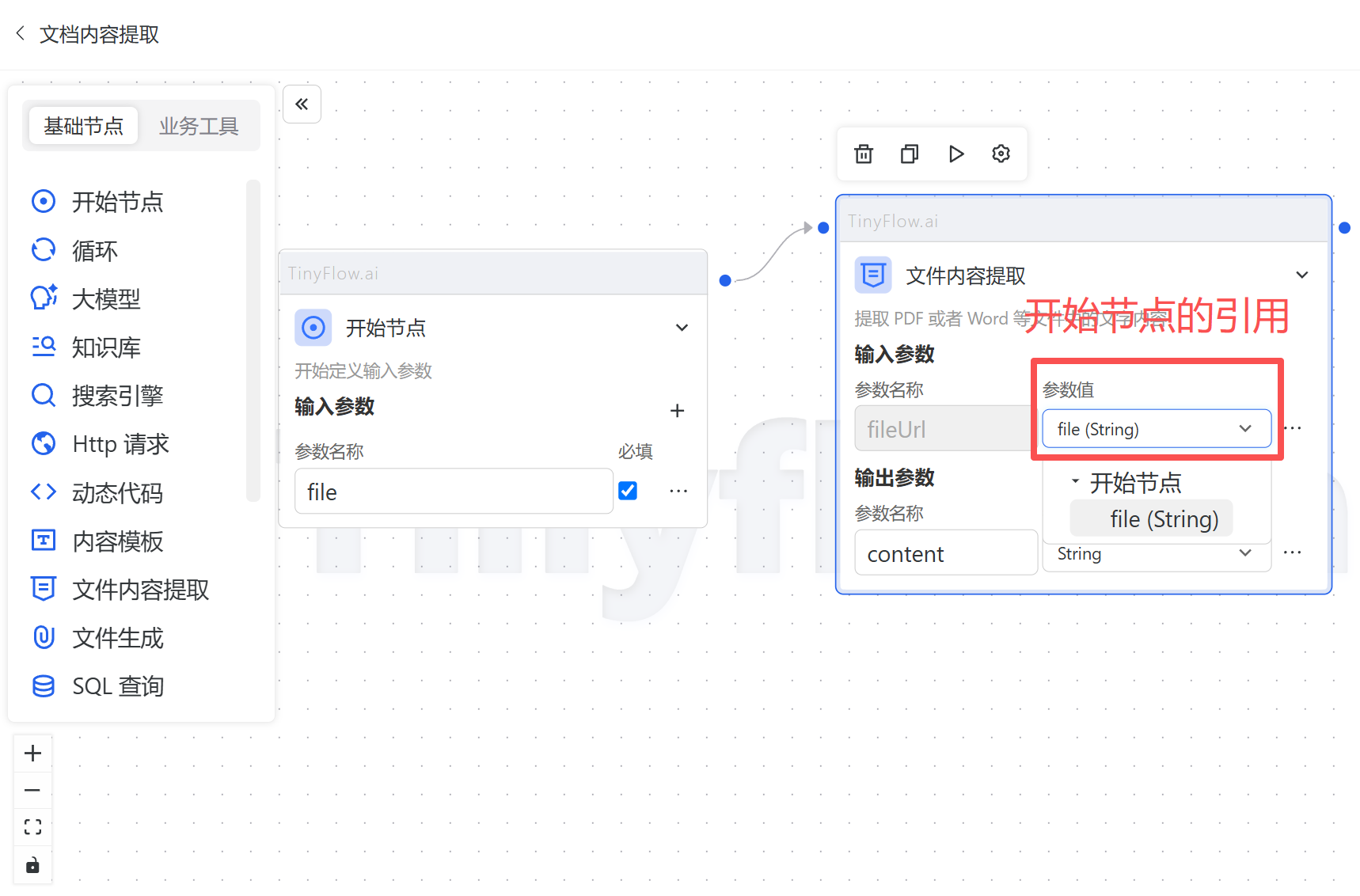The height and width of the screenshot is (896, 1360).
Task: Zoom out on the canvas
Action: coord(32,790)
